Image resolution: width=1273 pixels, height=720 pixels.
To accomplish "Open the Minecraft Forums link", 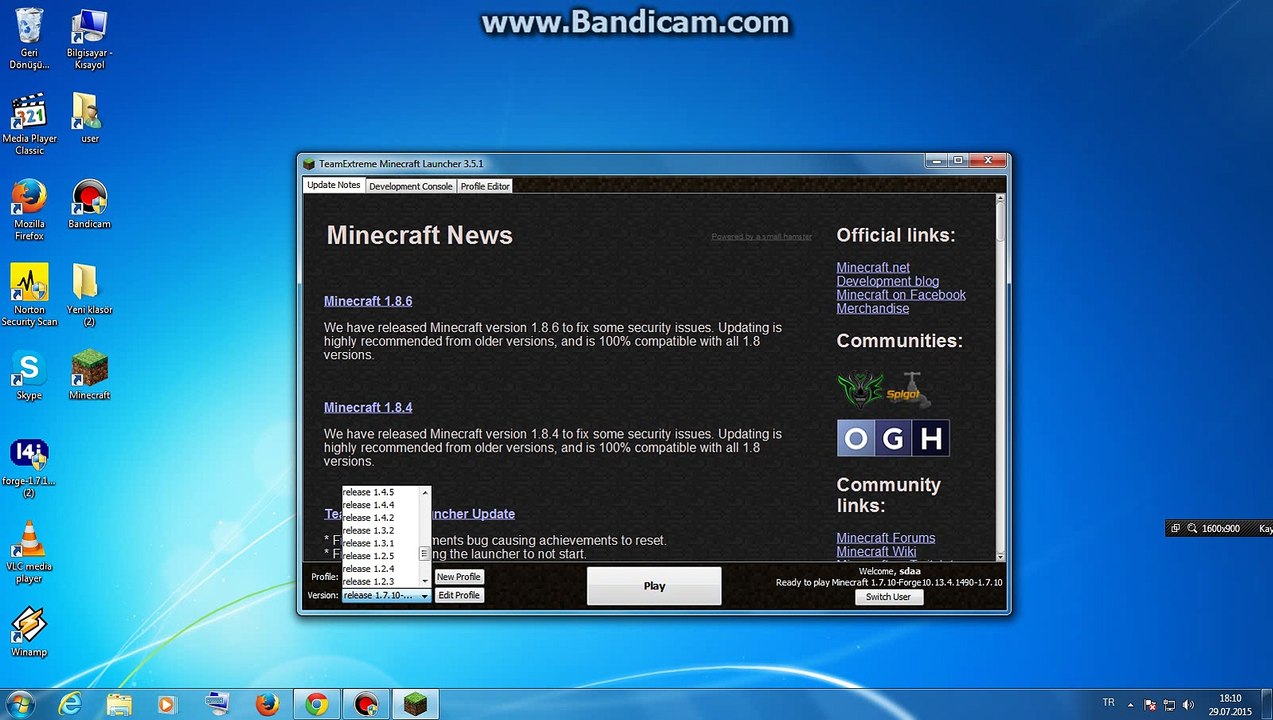I will point(886,538).
